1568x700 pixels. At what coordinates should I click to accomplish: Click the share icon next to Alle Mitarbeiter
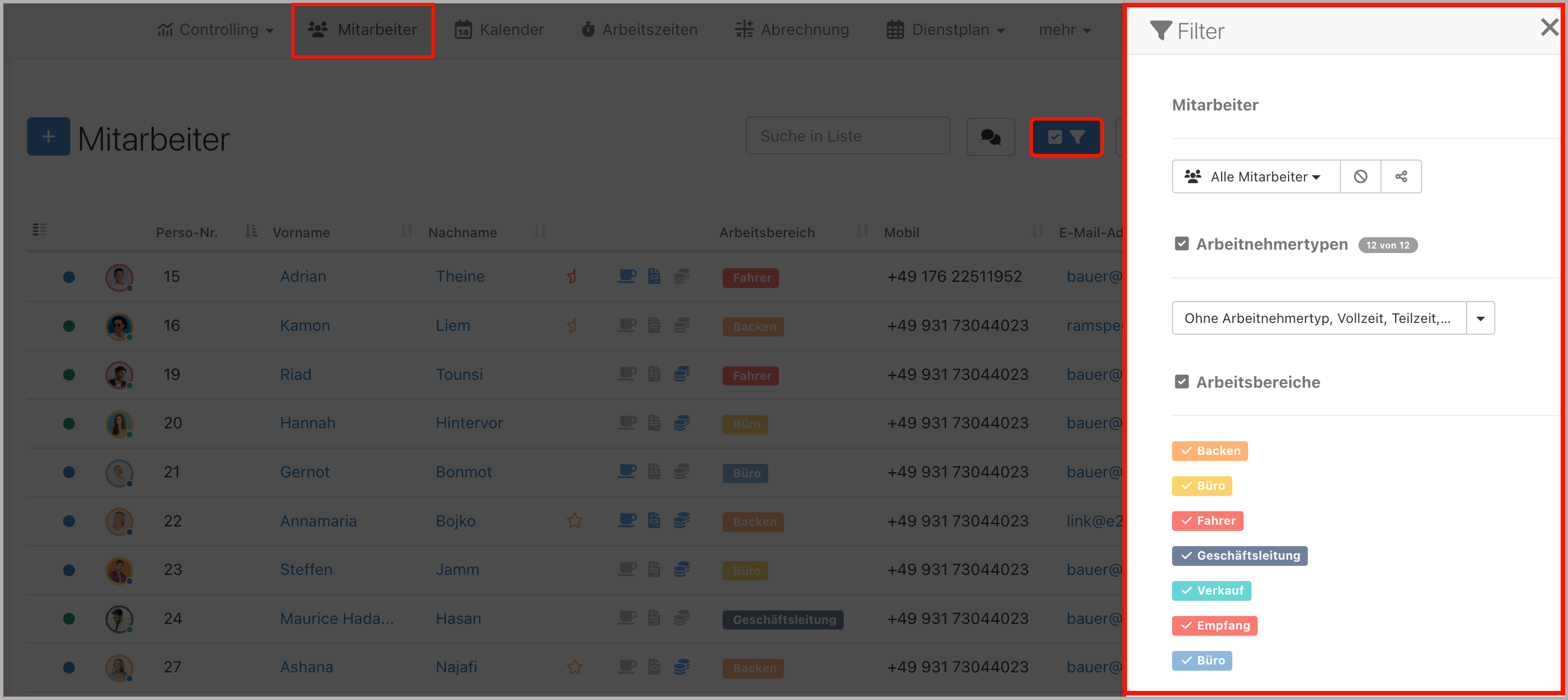tap(1401, 176)
